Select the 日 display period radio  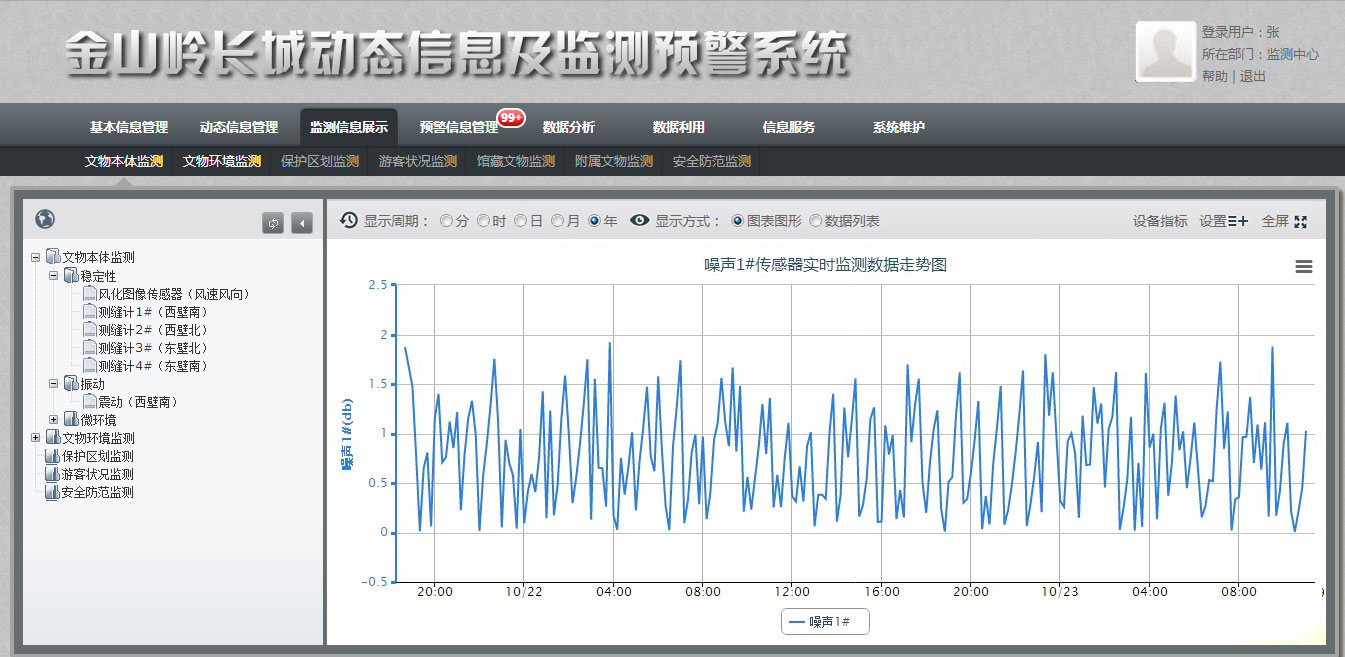(x=521, y=221)
